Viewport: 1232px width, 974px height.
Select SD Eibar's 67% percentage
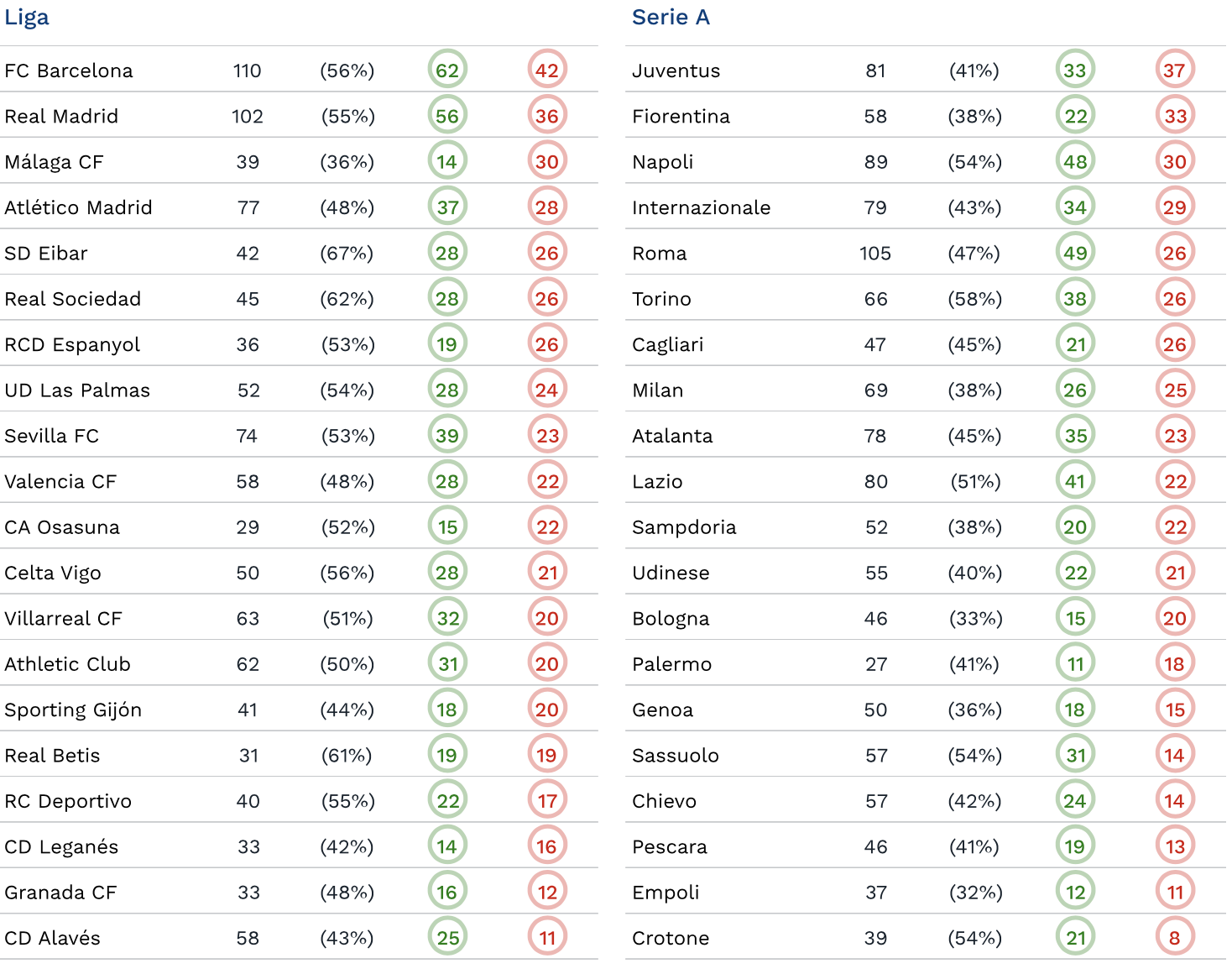coord(347,253)
